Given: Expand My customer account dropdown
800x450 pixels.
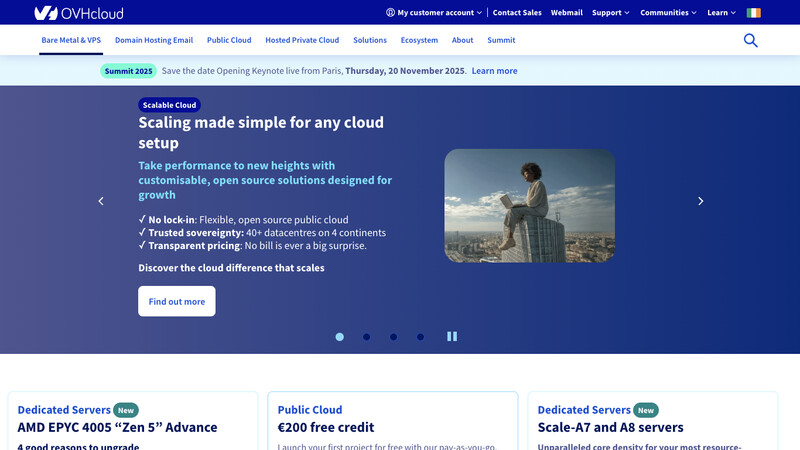Looking at the screenshot, I should click(x=434, y=13).
